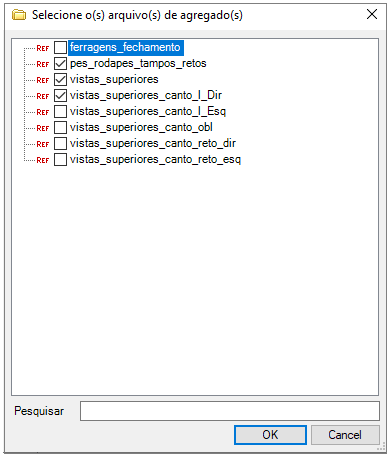Uncheck the vistas_superiores_canto_l_Dir checkbox
Image resolution: width=390 pixels, height=454 pixels.
click(60, 96)
